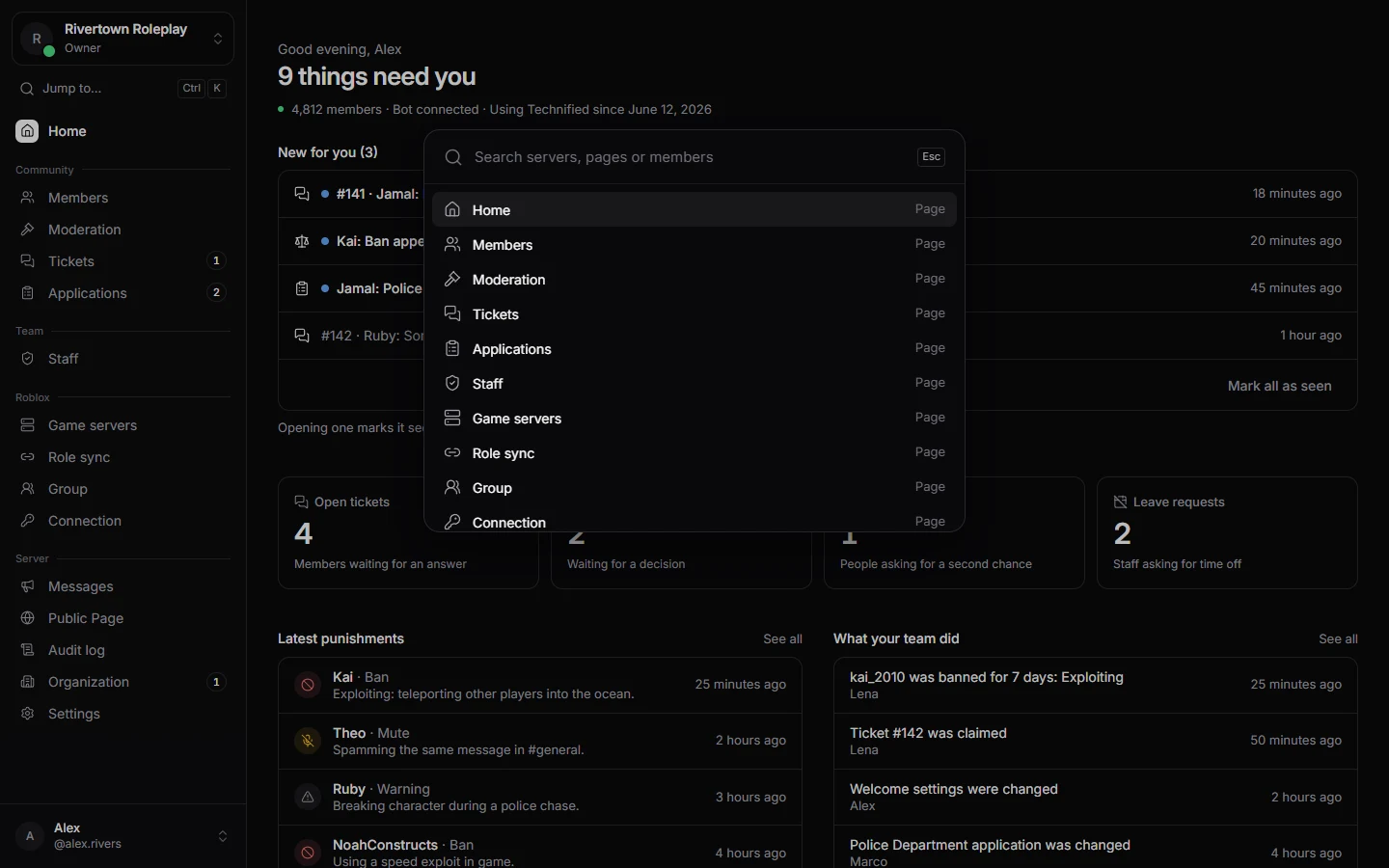This screenshot has width=1389, height=868.
Task: Click the Game servers icon in the palette
Action: click(452, 418)
